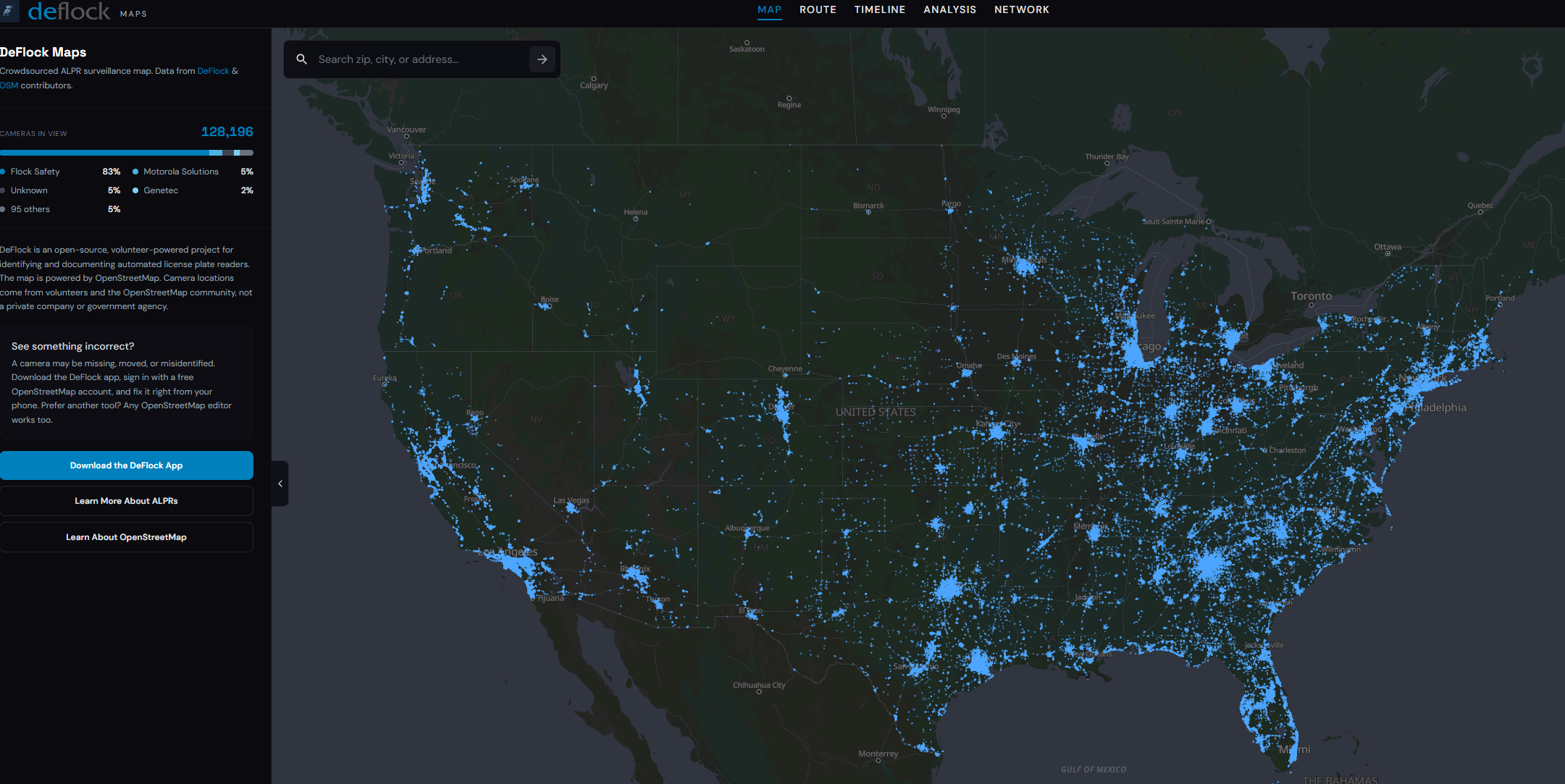This screenshot has width=1565, height=784.
Task: Click the UNITED STATES country label
Action: tap(876, 412)
